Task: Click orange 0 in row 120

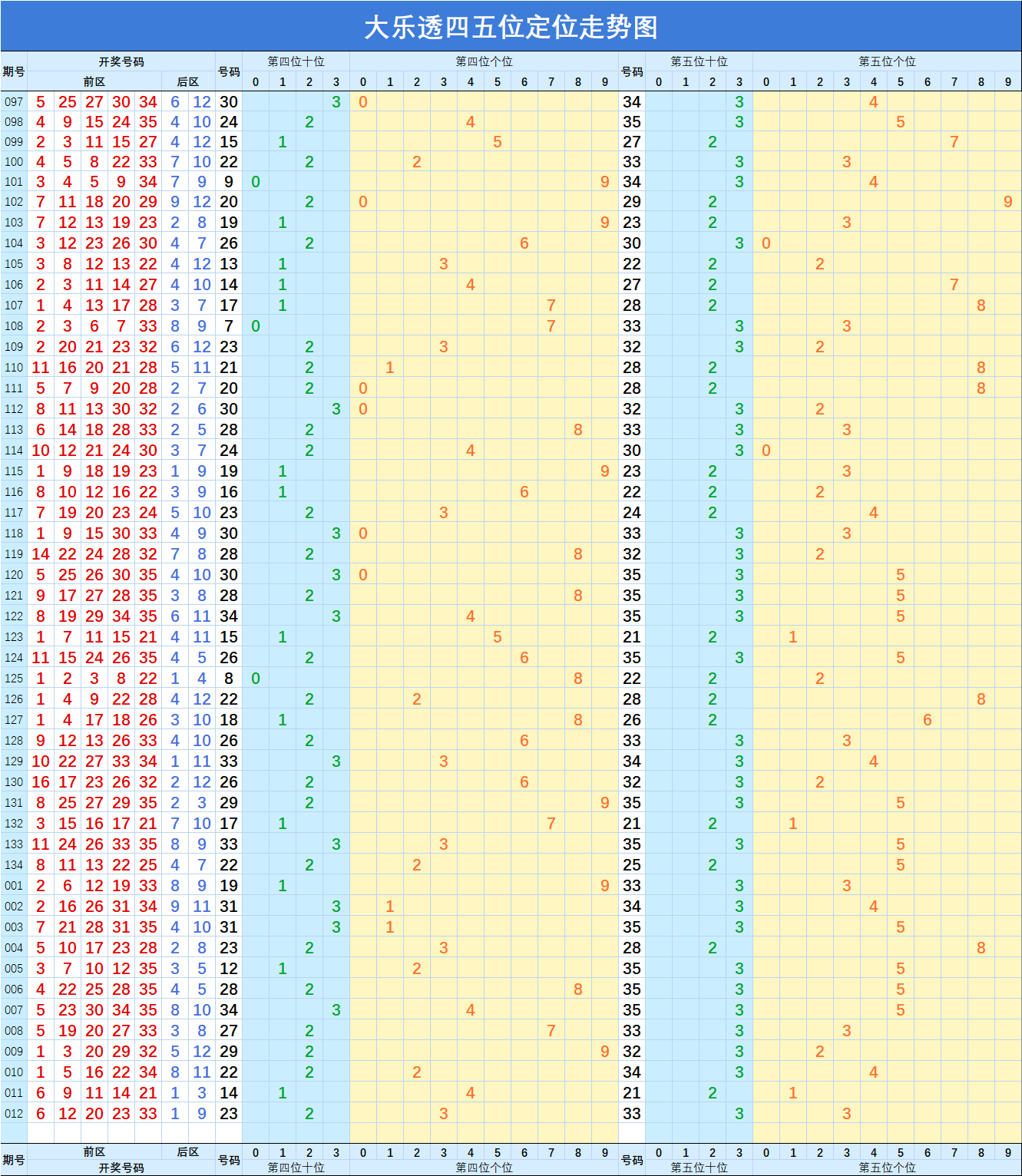Action: 363,574
